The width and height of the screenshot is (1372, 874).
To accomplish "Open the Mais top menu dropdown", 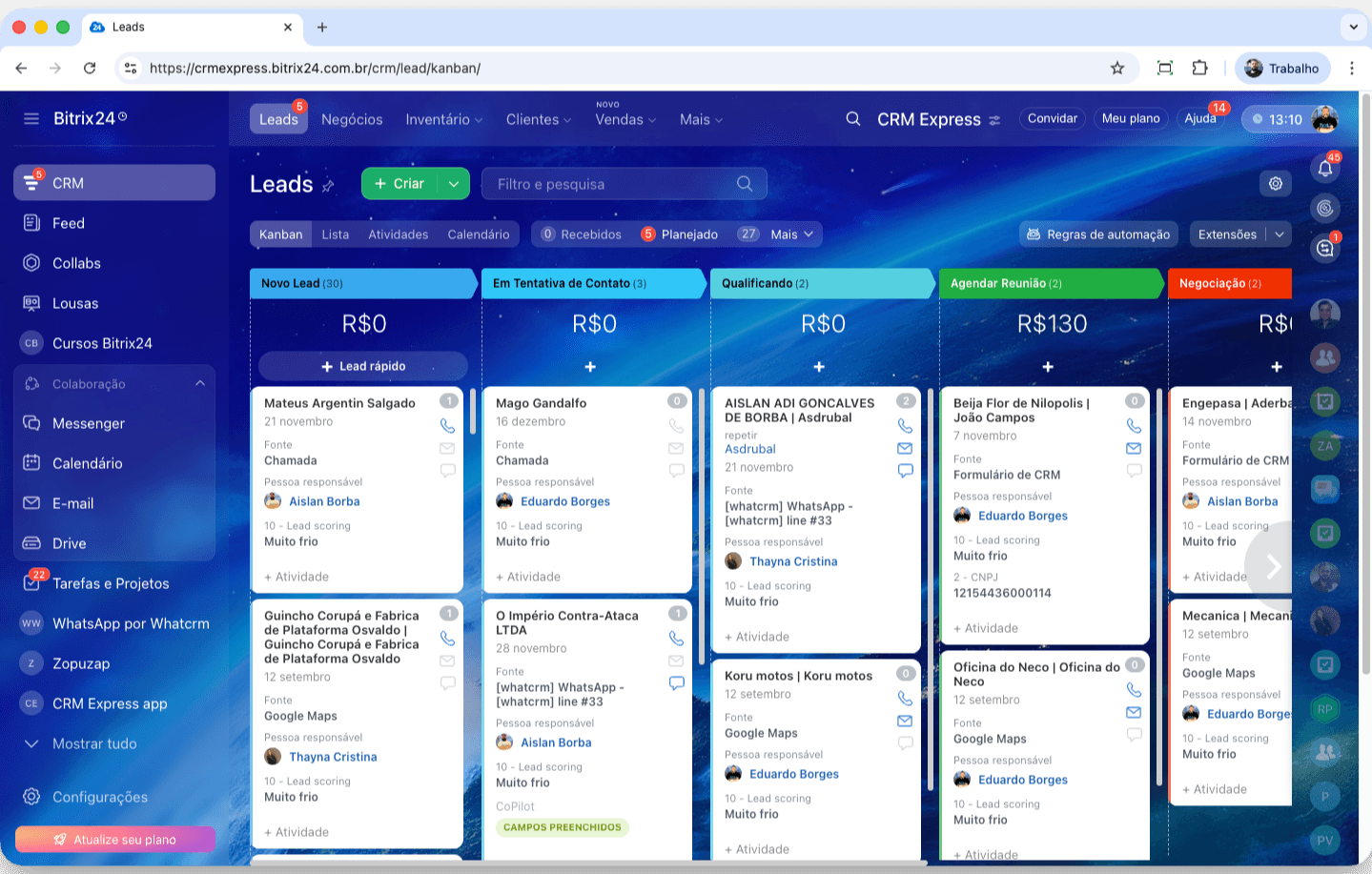I will click(x=701, y=119).
